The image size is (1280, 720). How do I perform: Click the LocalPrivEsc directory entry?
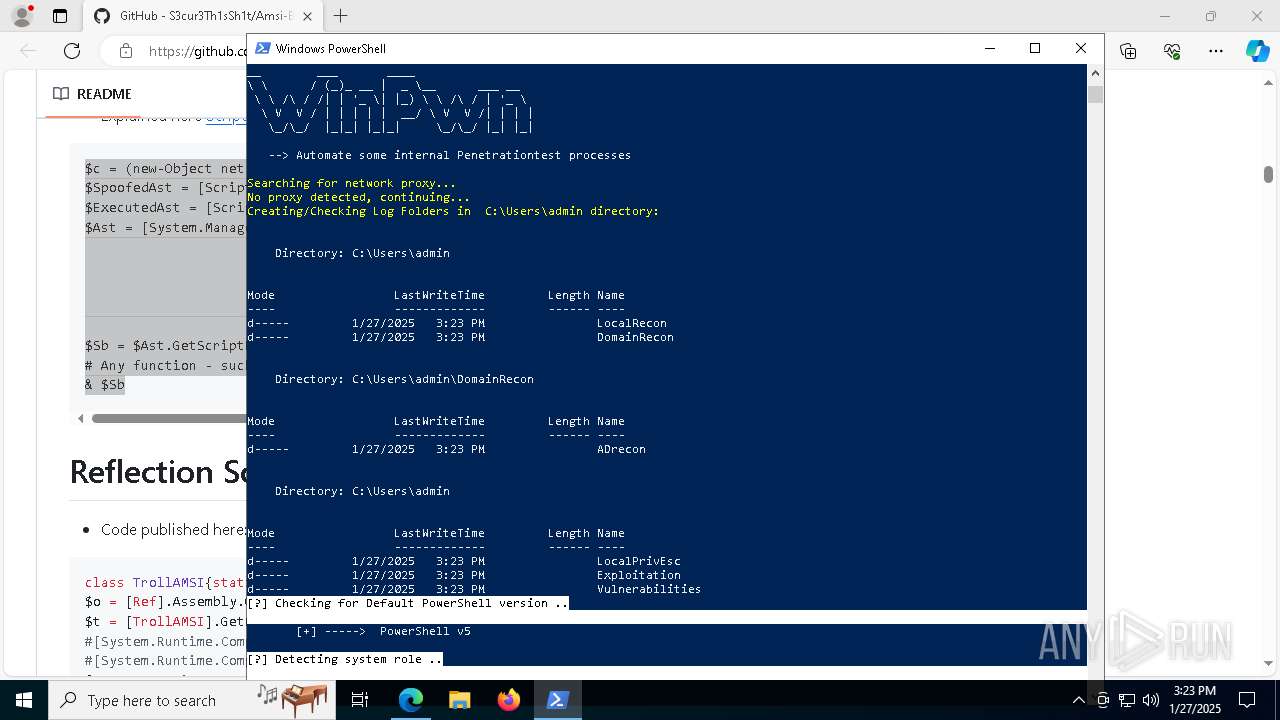pyautogui.click(x=638, y=561)
